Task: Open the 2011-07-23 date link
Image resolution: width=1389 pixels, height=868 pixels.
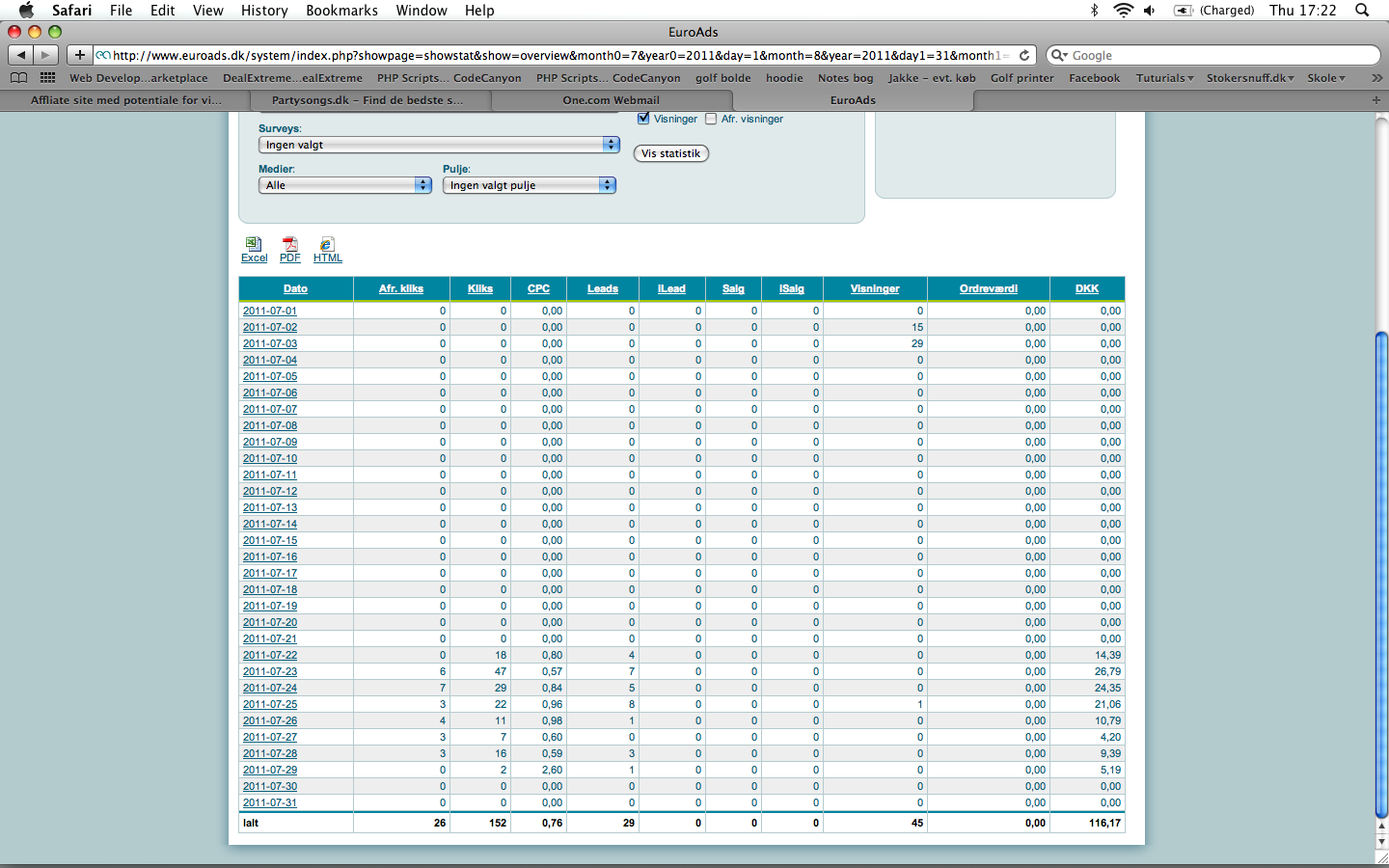Action: pyautogui.click(x=270, y=671)
